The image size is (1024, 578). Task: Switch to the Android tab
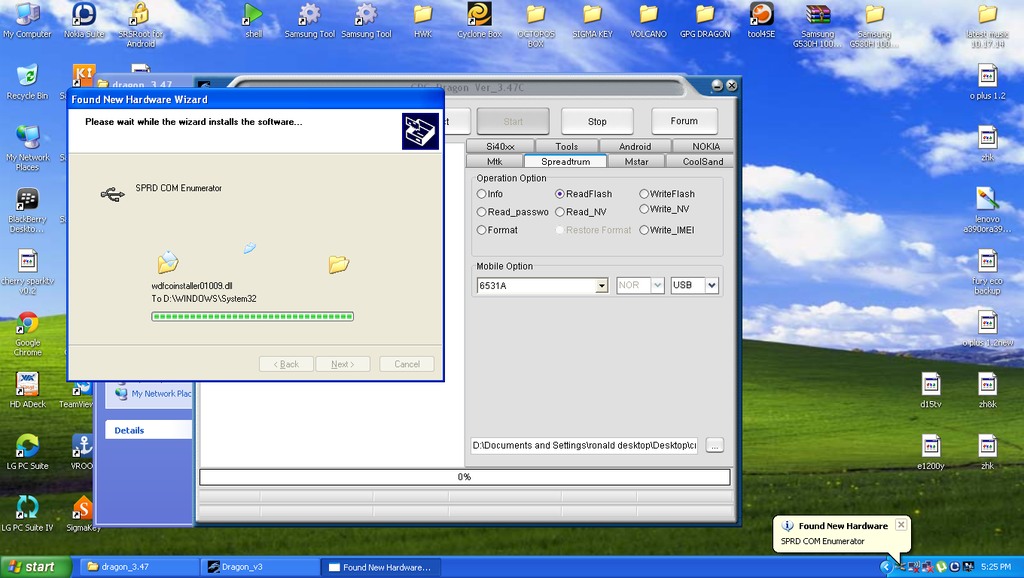point(634,147)
